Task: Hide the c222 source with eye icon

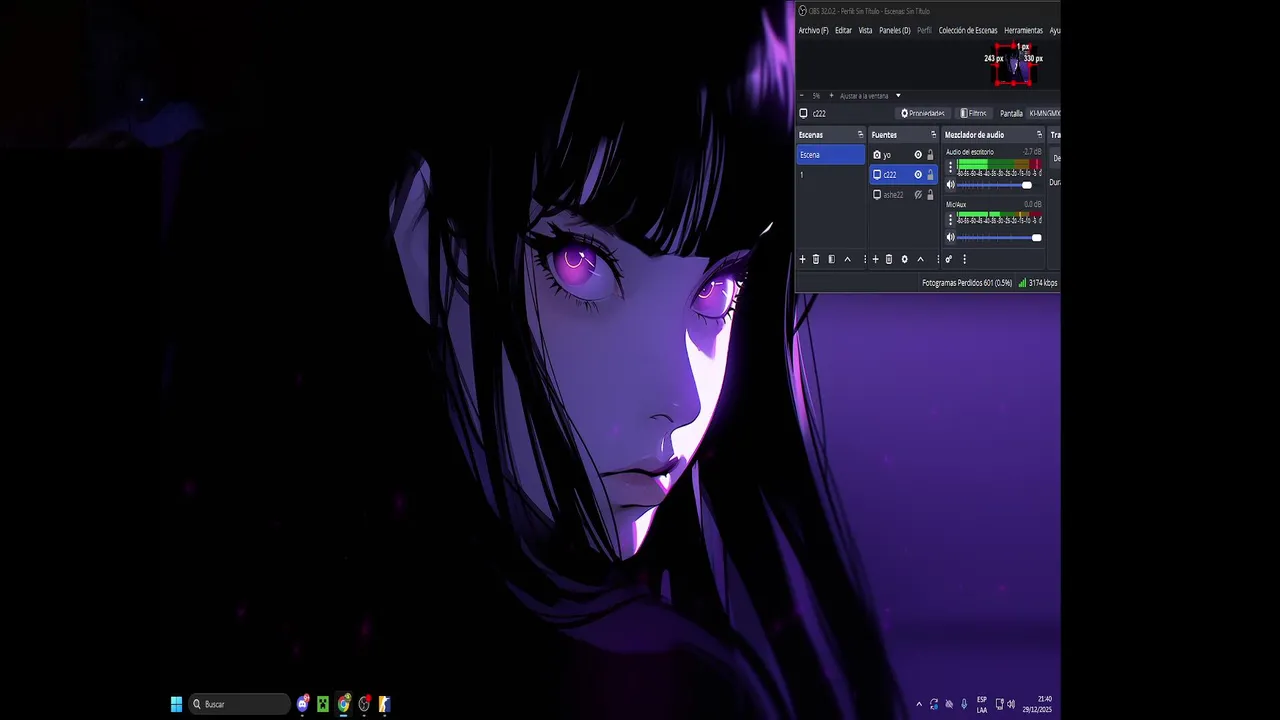Action: pyautogui.click(x=918, y=175)
